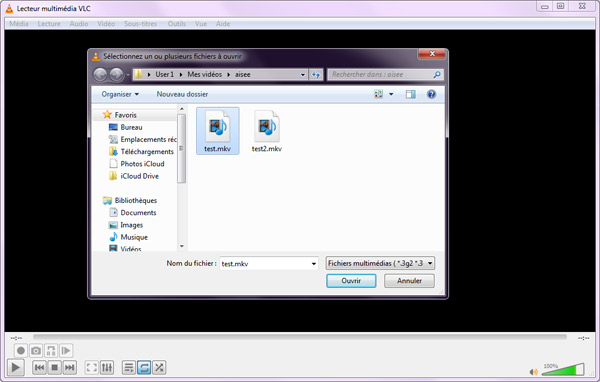This screenshot has height=382, width=600.
Task: Open Images library in the sidebar
Action: [x=126, y=225]
